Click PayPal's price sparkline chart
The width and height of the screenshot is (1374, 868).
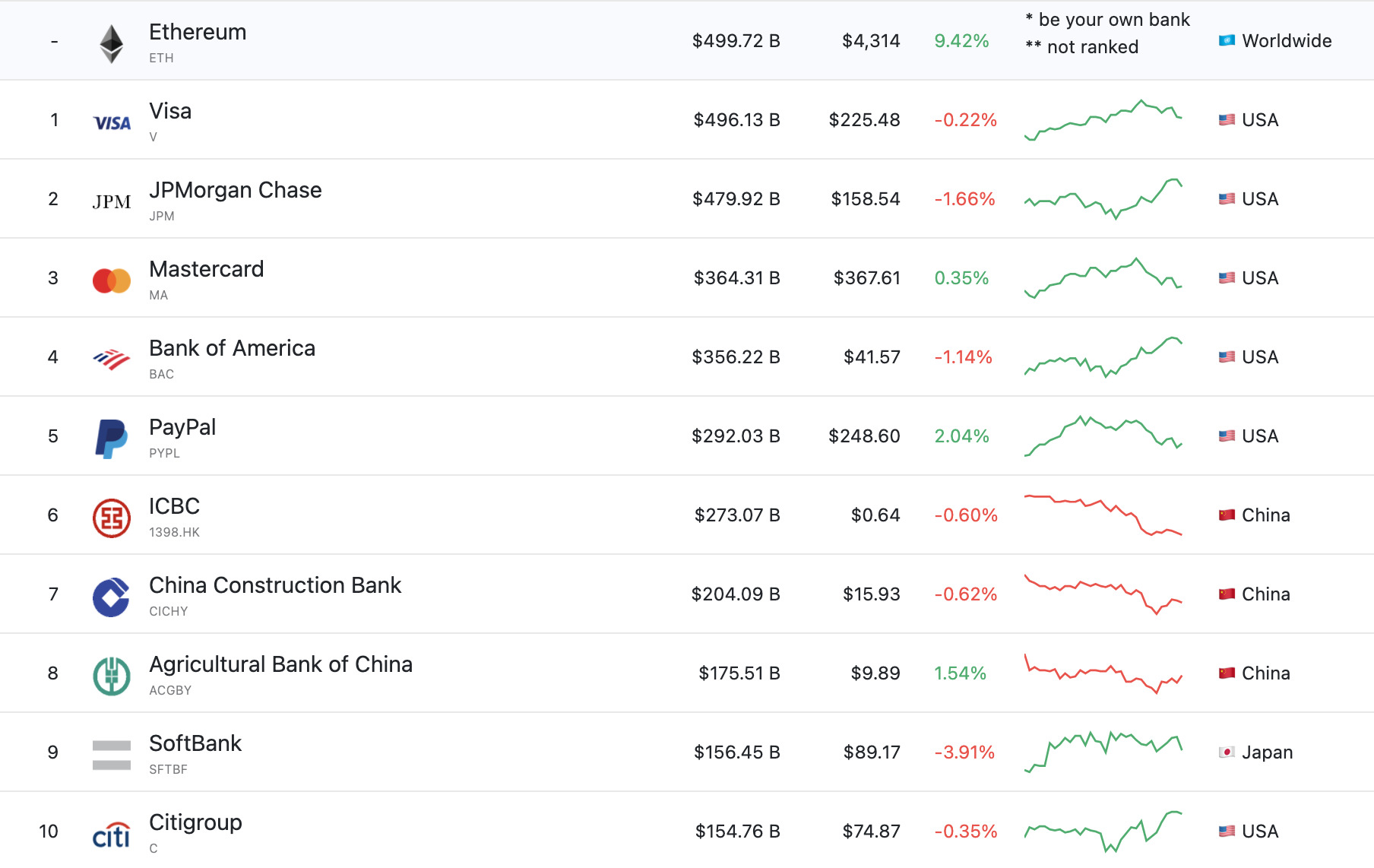click(1103, 436)
